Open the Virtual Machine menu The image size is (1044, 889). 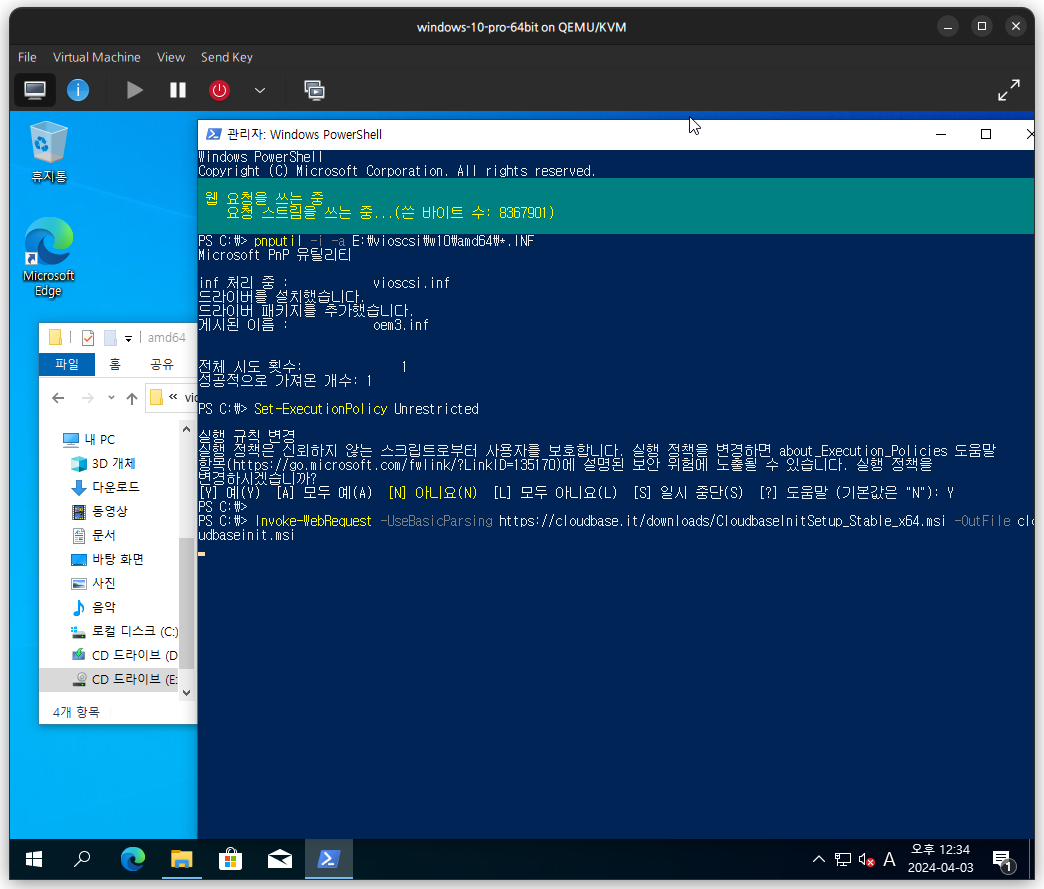pos(97,57)
